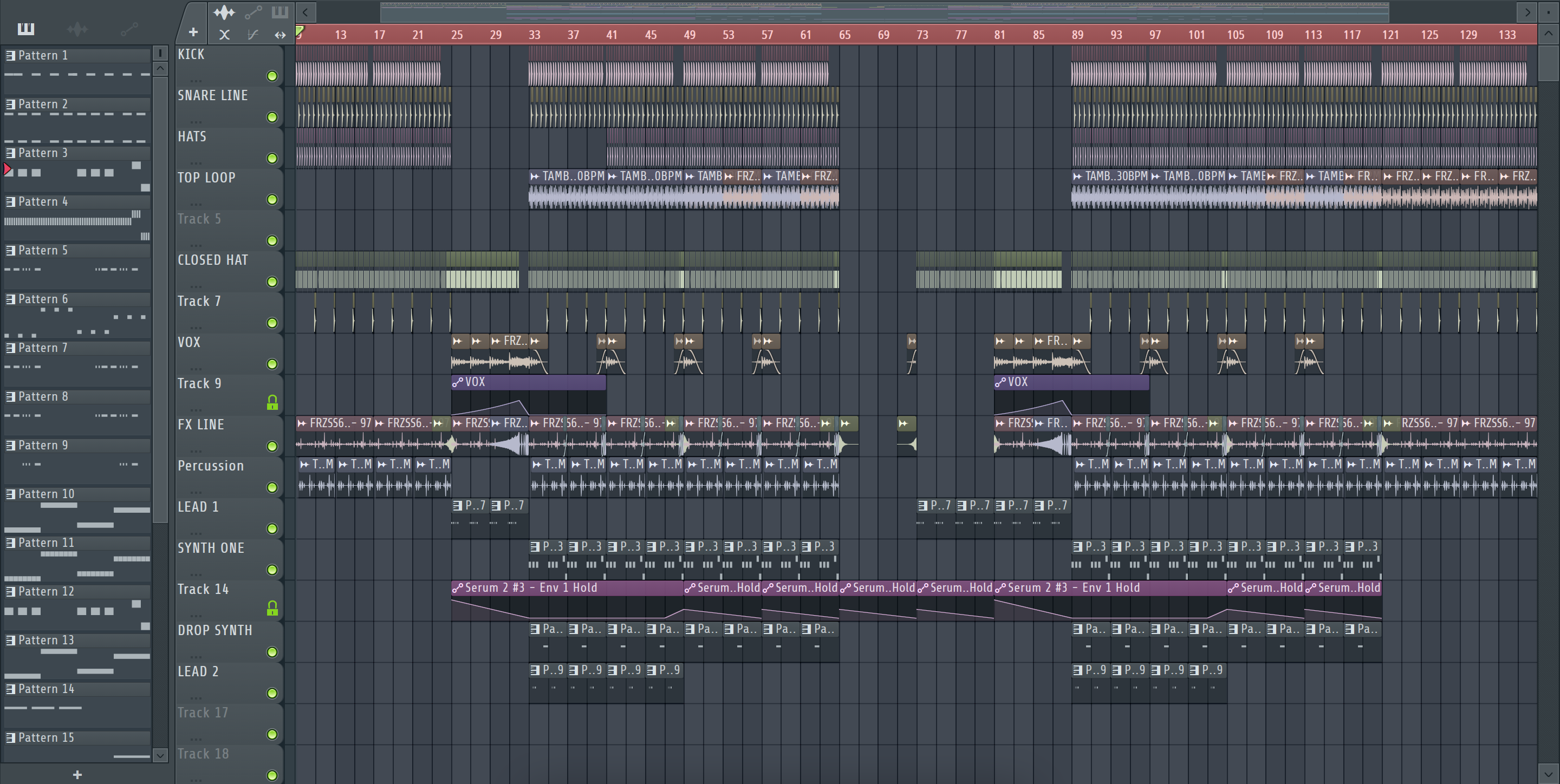Mute the HATS track

click(272, 159)
